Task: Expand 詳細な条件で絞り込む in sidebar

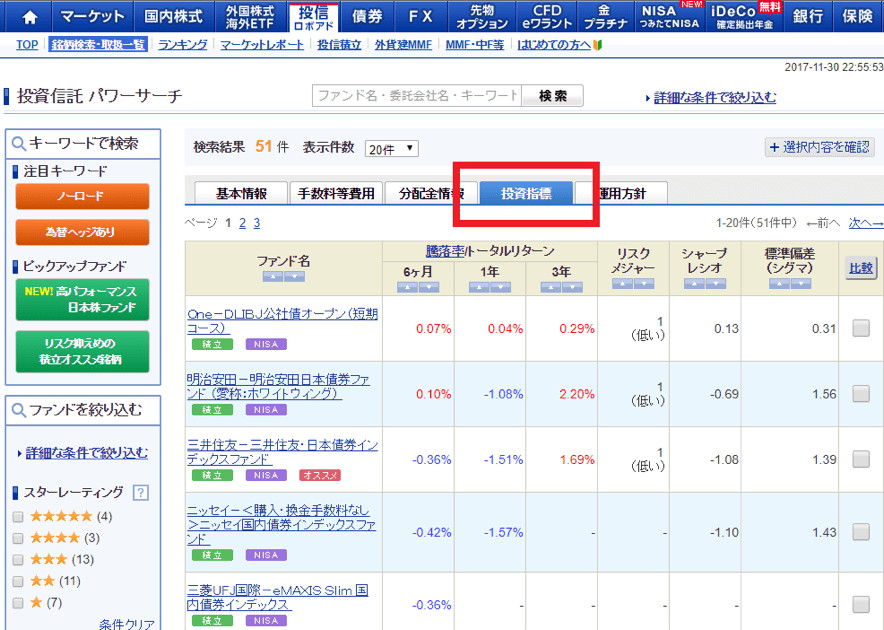Action: (86, 454)
